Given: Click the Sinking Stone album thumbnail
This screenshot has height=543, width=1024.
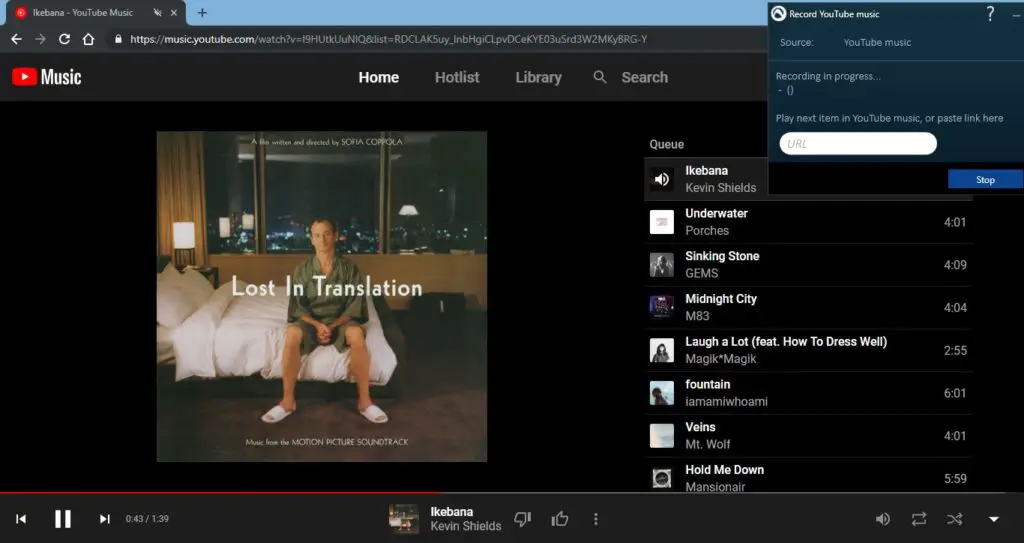Looking at the screenshot, I should (662, 265).
